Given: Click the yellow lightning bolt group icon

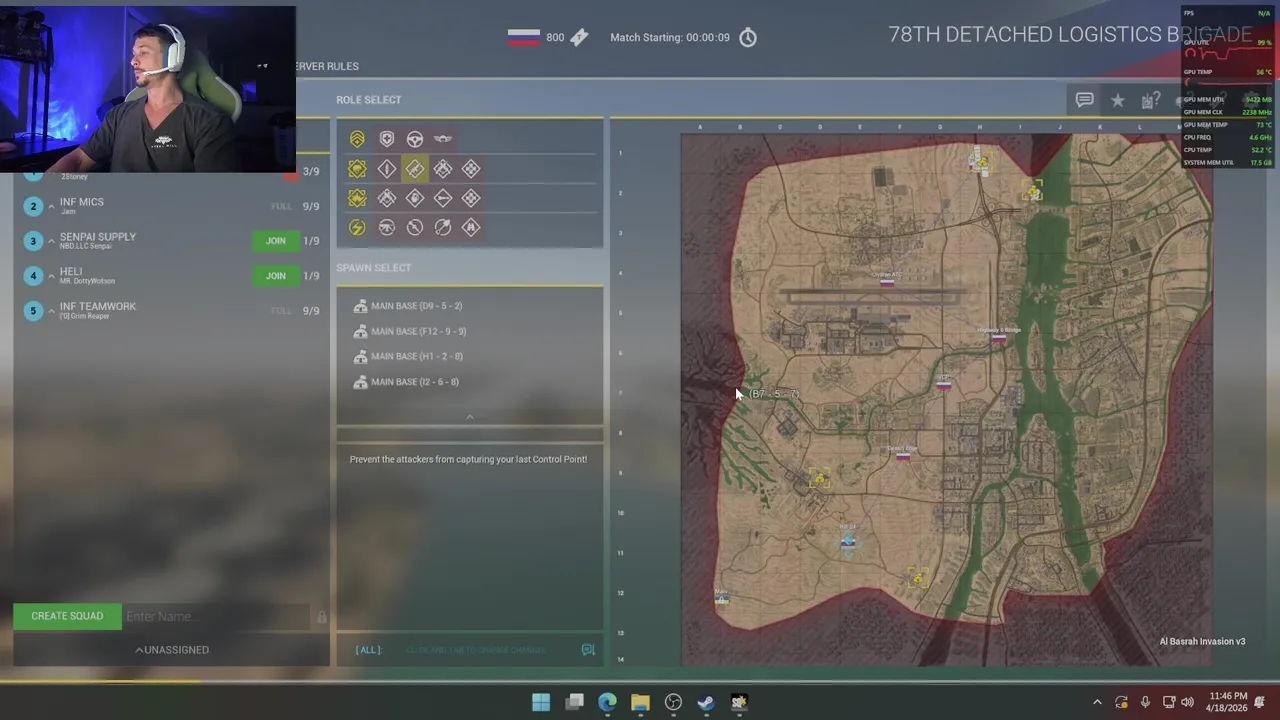Looking at the screenshot, I should (357, 227).
